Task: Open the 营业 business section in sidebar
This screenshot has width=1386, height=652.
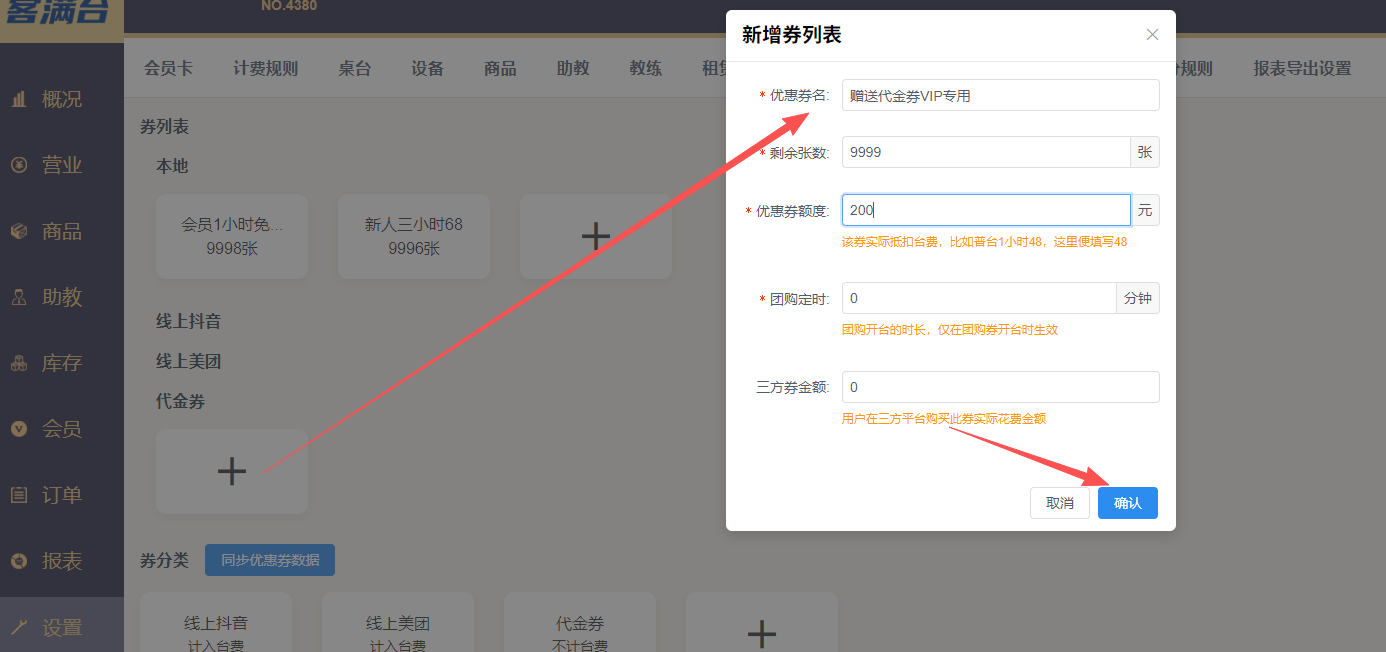Action: coord(62,164)
